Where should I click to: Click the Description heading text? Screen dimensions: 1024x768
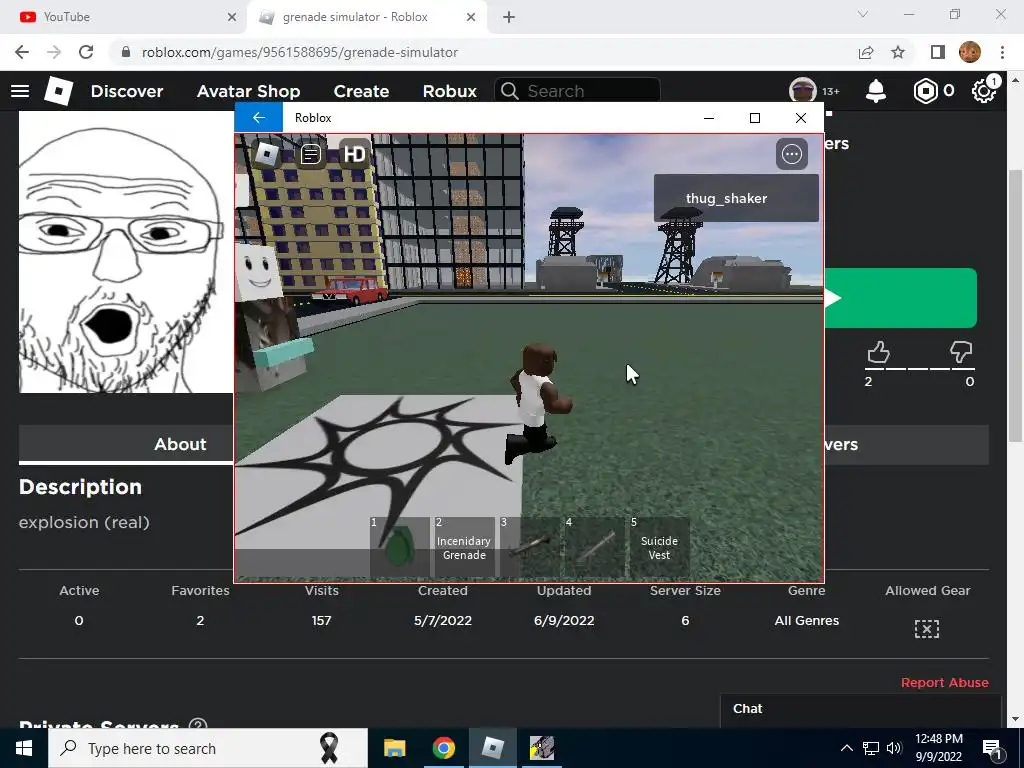[x=80, y=487]
